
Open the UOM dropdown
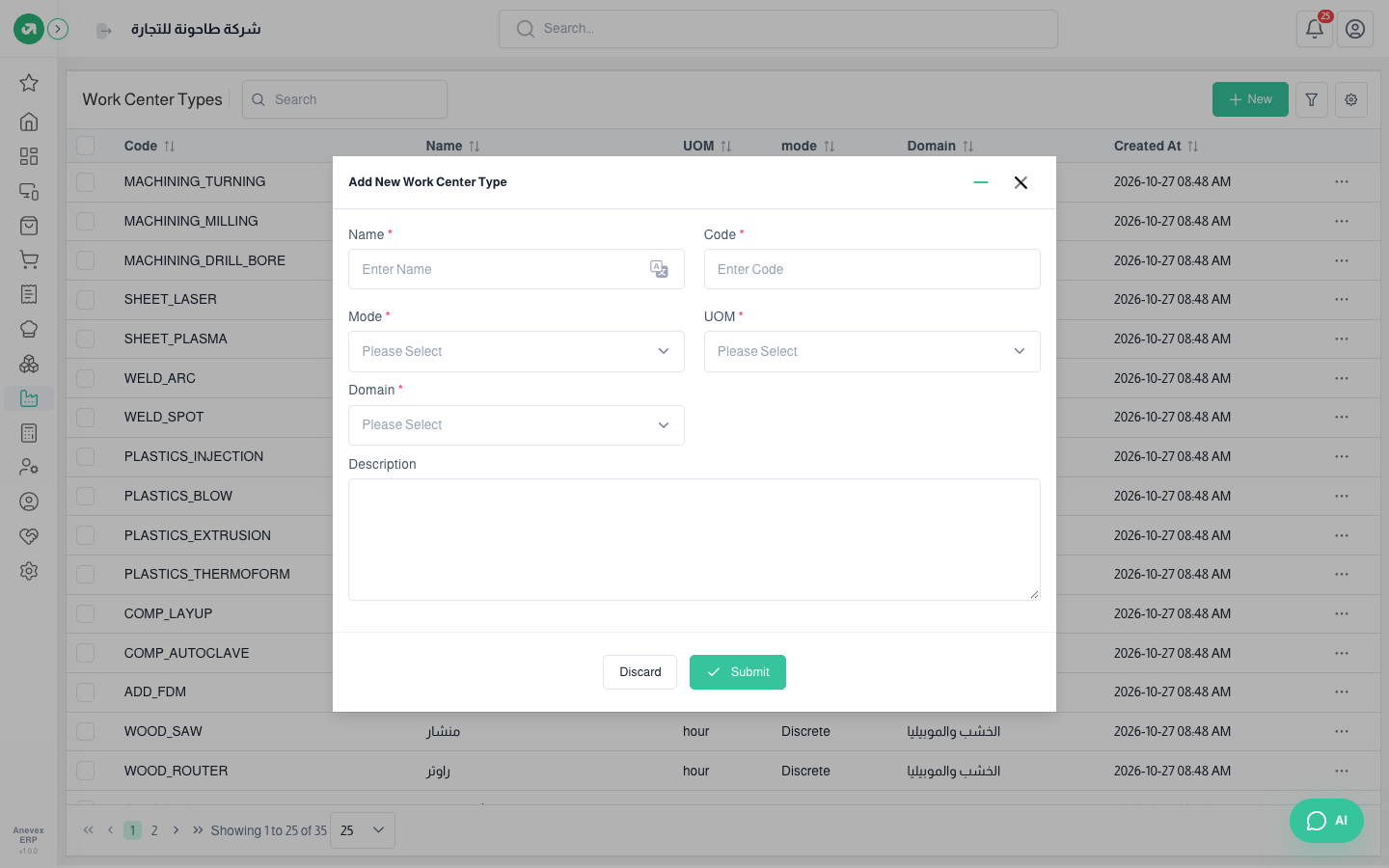pyautogui.click(x=872, y=351)
